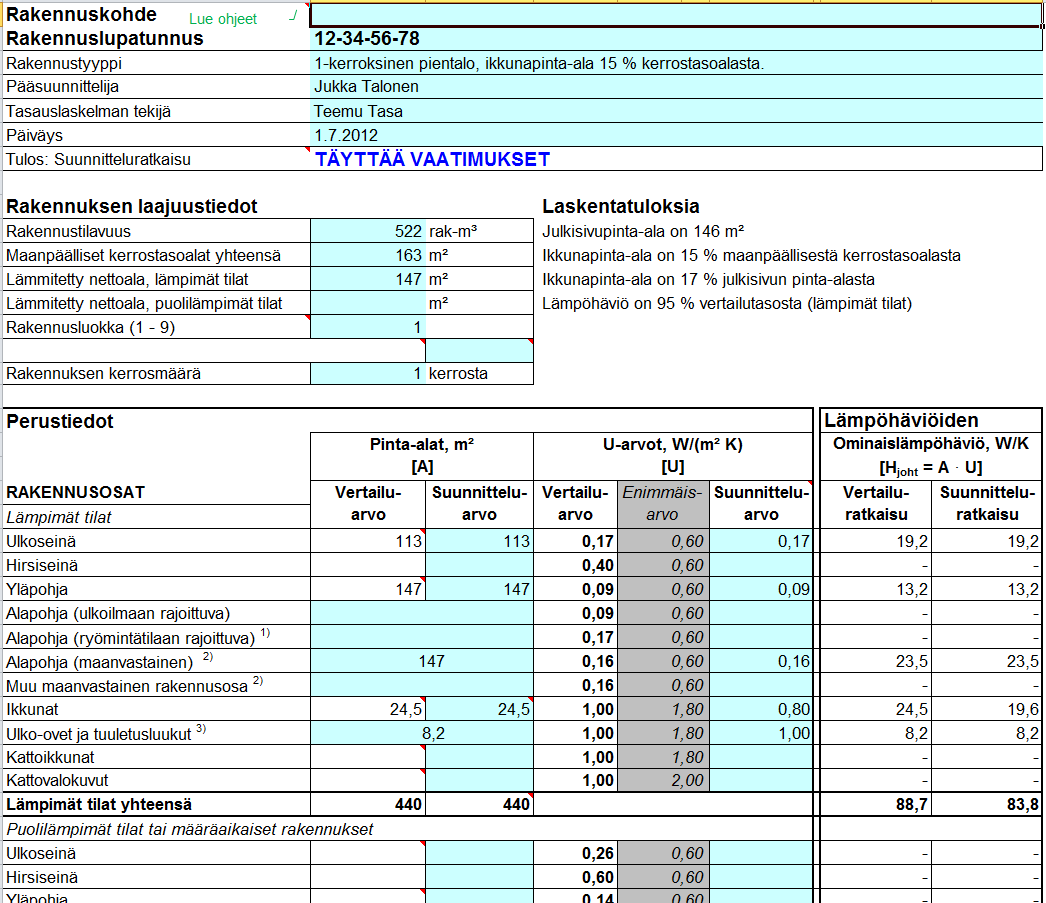
Task: Select the Pinta-alat, m² [A] column header
Action: pos(422,456)
